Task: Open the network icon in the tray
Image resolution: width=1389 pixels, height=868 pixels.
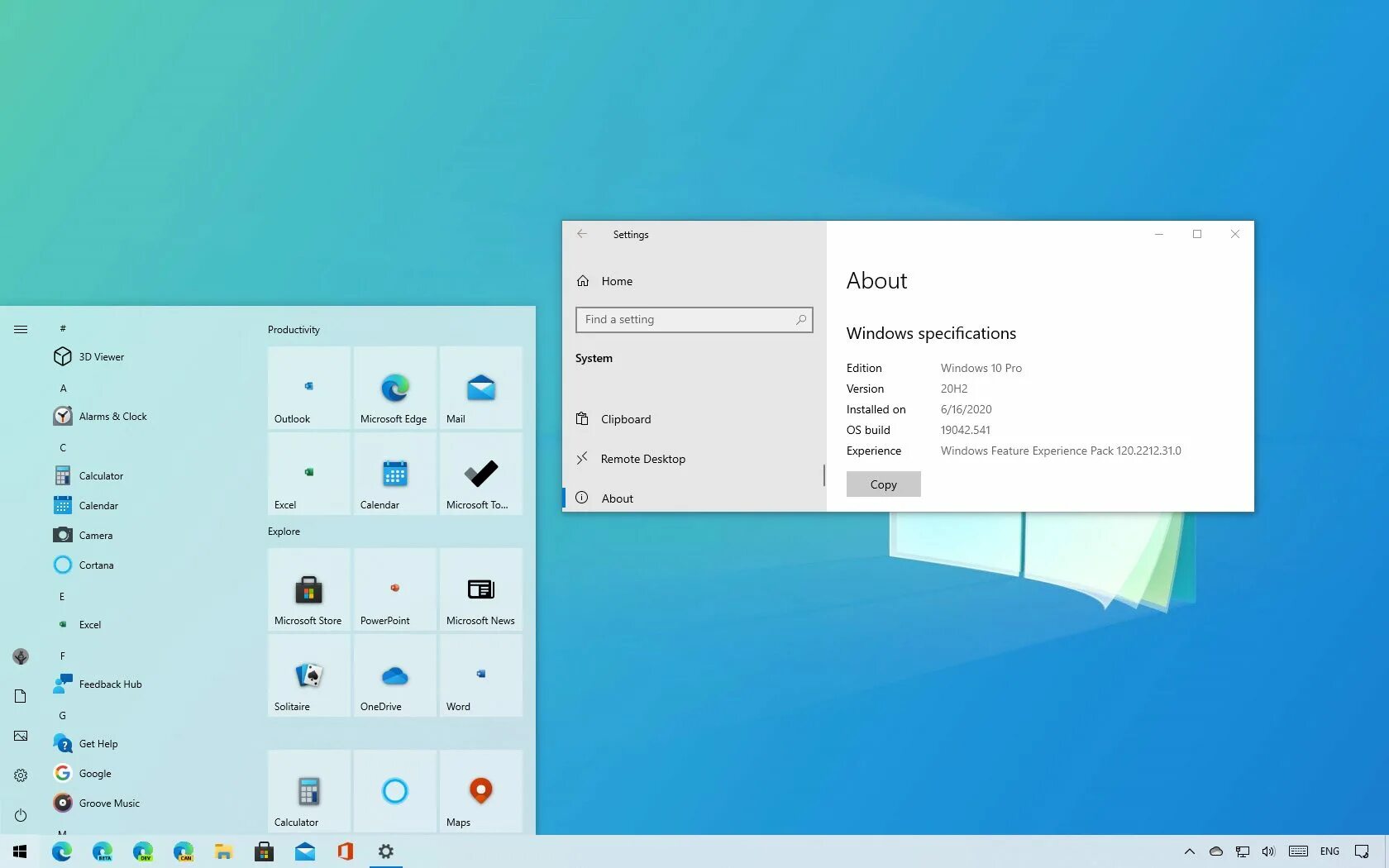Action: pyautogui.click(x=1242, y=851)
